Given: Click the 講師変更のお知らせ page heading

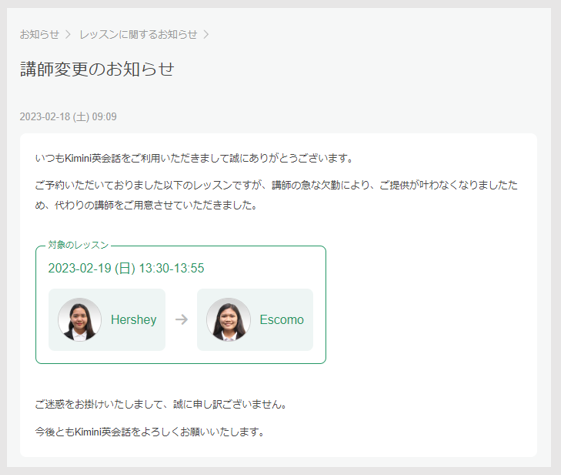Looking at the screenshot, I should pos(97,69).
